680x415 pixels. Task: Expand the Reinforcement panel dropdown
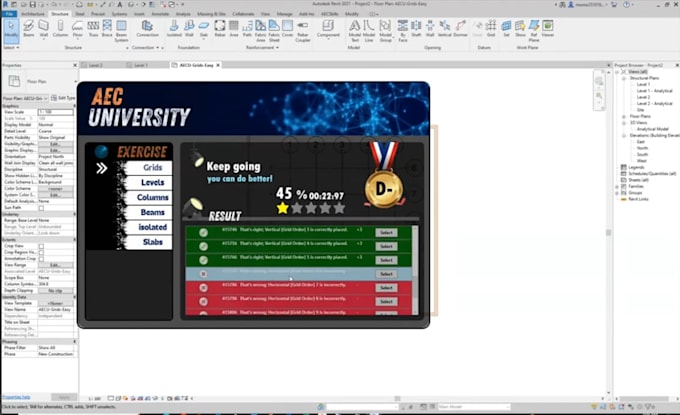coord(262,47)
